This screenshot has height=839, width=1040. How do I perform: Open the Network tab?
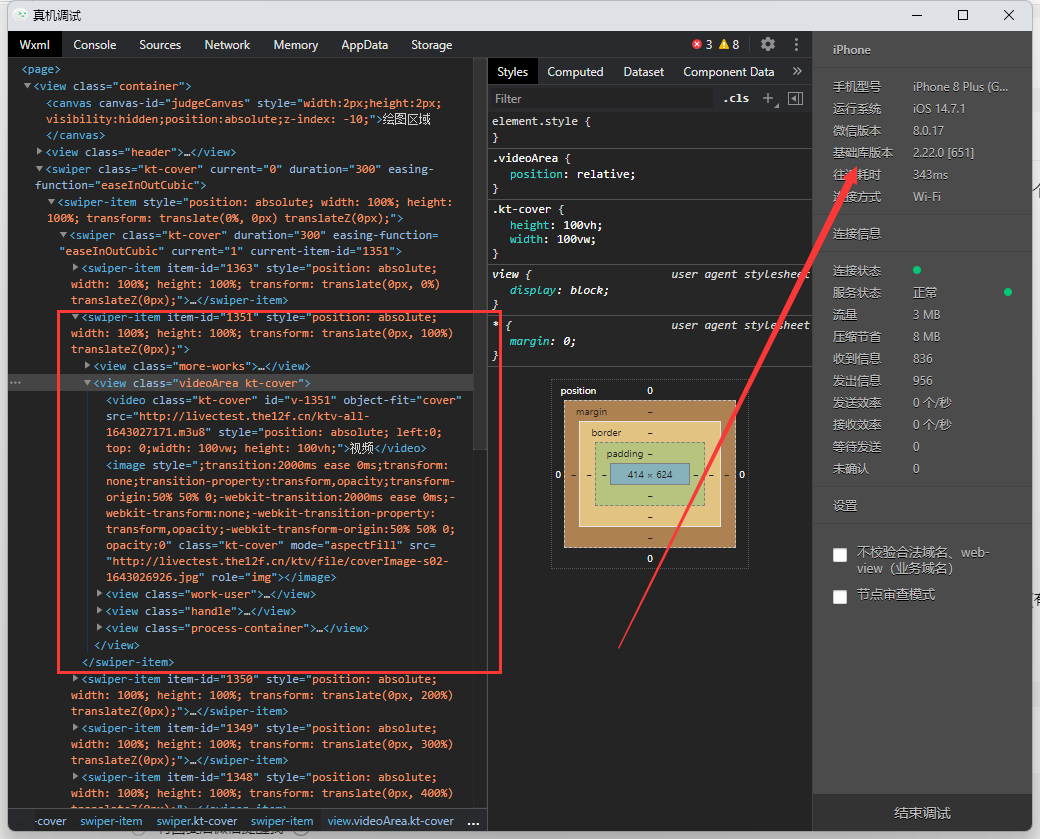228,44
